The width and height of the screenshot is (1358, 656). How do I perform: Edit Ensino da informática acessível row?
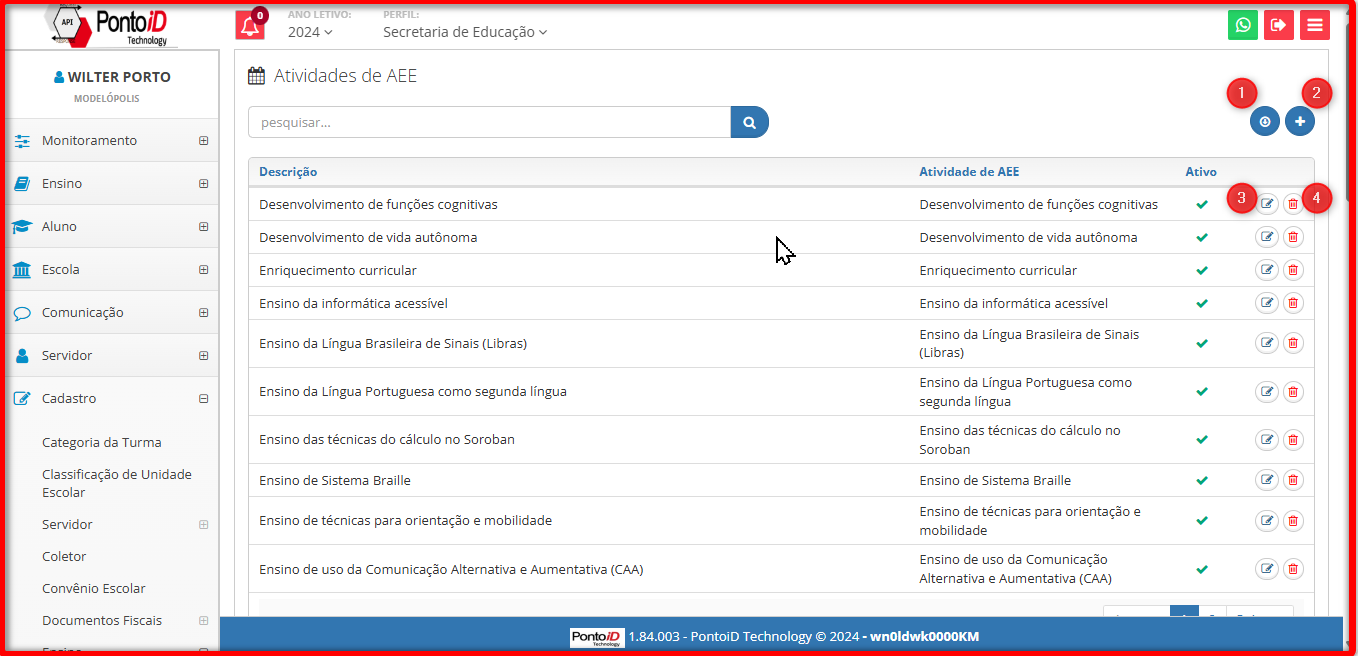(x=1267, y=303)
